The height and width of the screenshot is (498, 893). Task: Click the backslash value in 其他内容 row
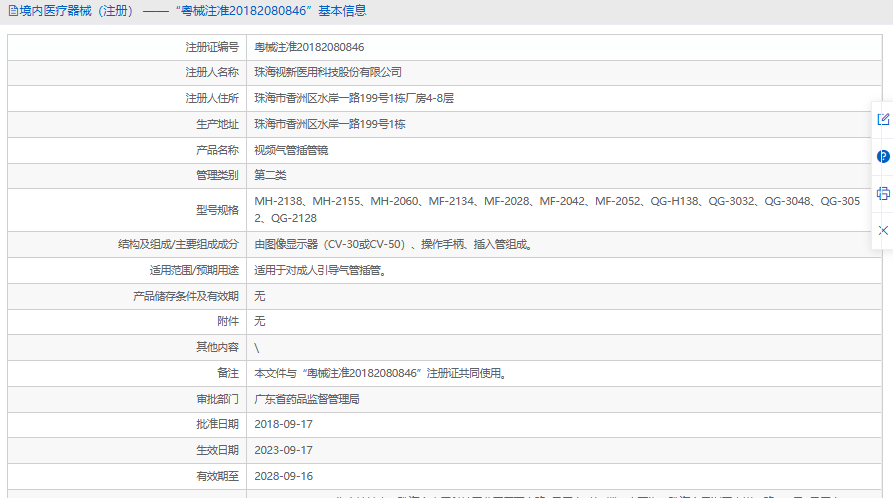point(257,348)
